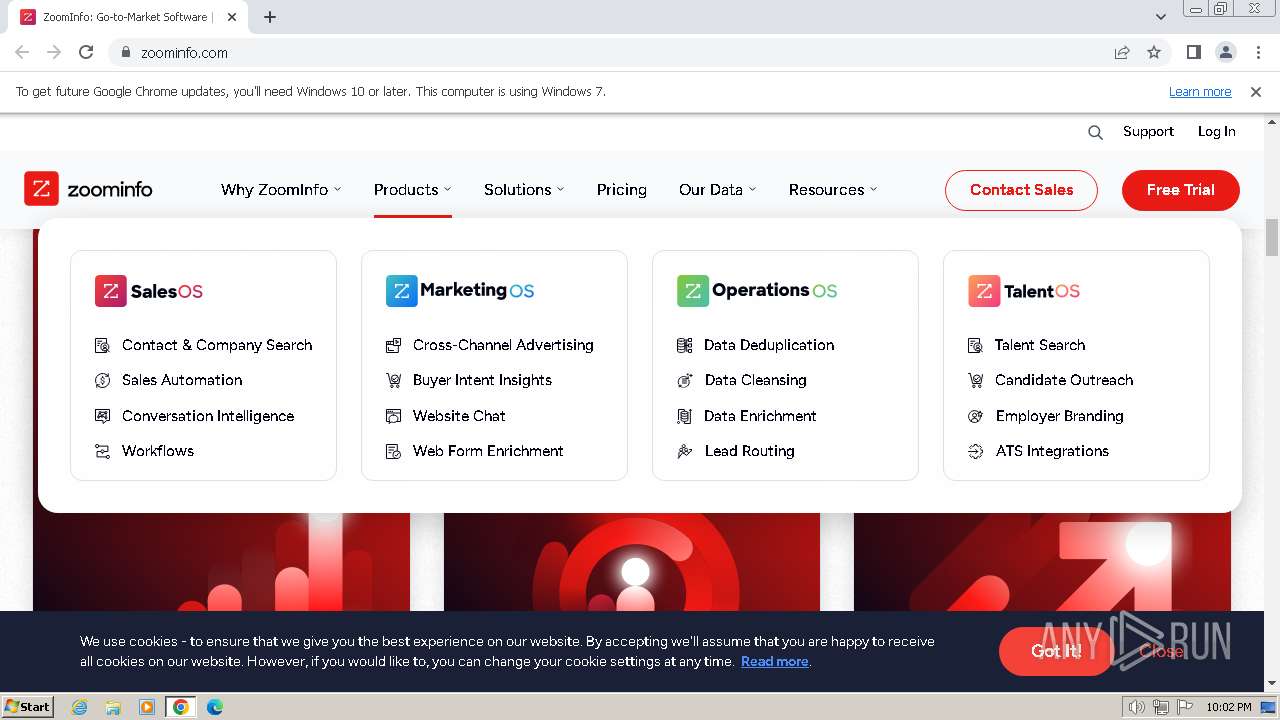The height and width of the screenshot is (720, 1280).
Task: Click the Lead Routing icon
Action: coord(684,451)
